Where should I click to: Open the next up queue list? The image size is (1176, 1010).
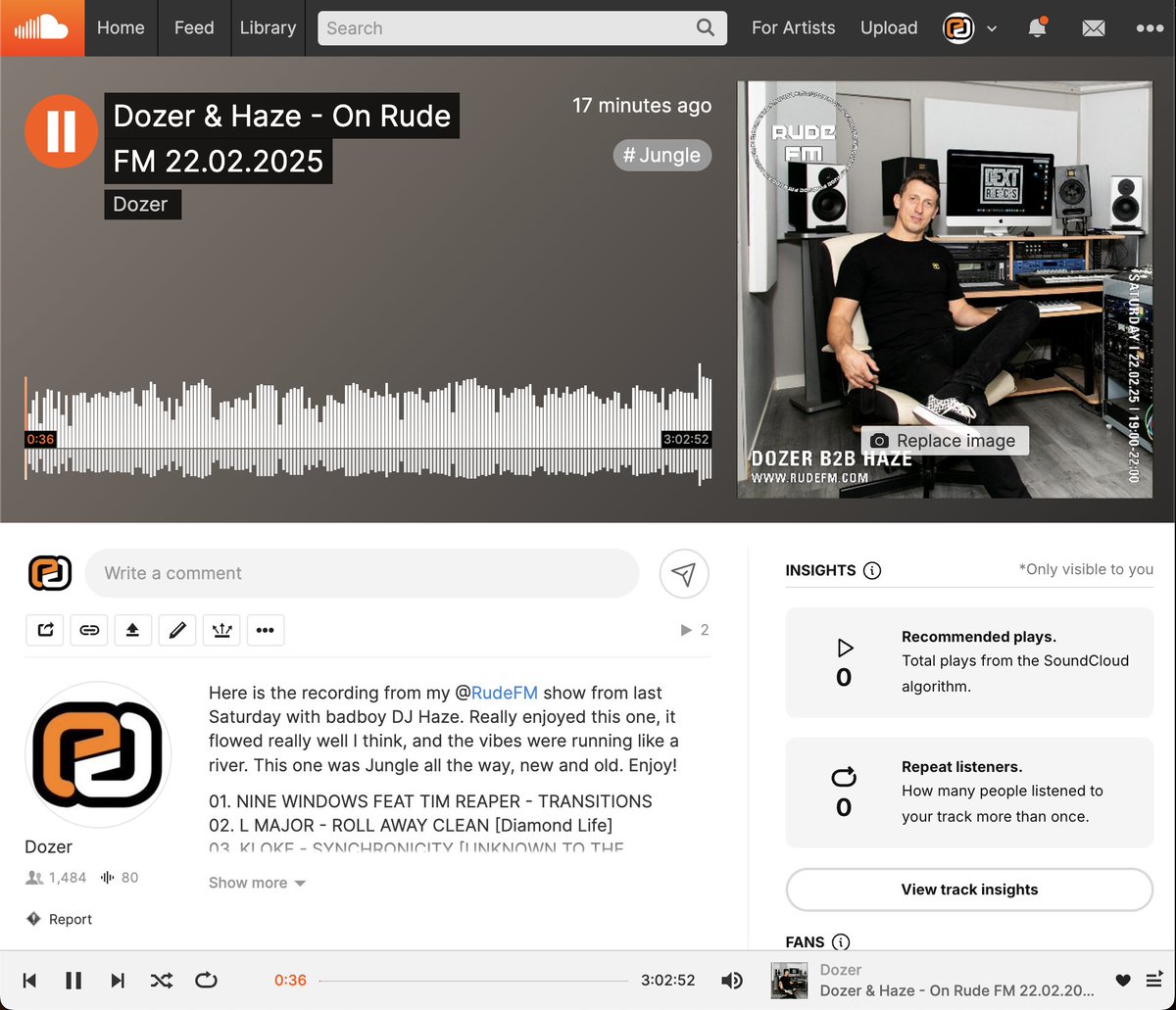[1153, 981]
